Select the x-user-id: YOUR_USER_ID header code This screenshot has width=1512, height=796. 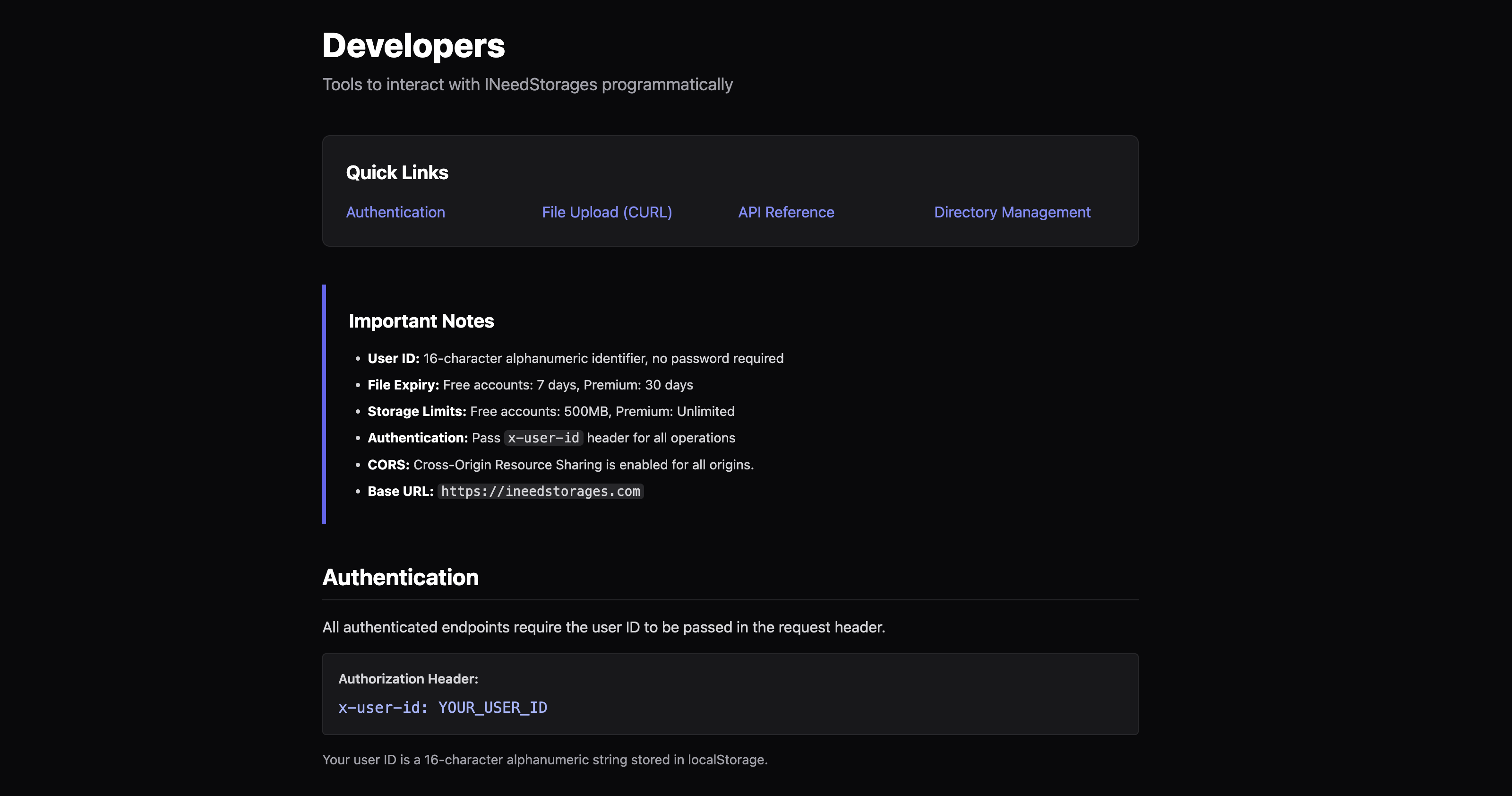(x=443, y=707)
